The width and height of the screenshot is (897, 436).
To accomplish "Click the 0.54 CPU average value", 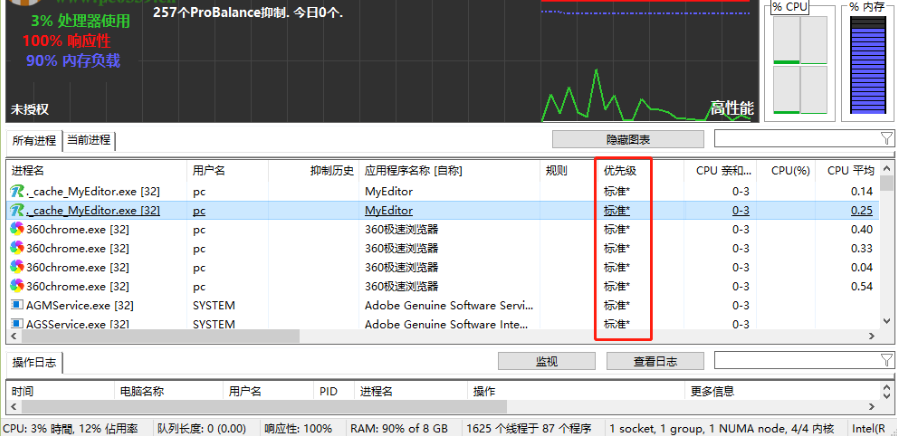I will pos(862,286).
